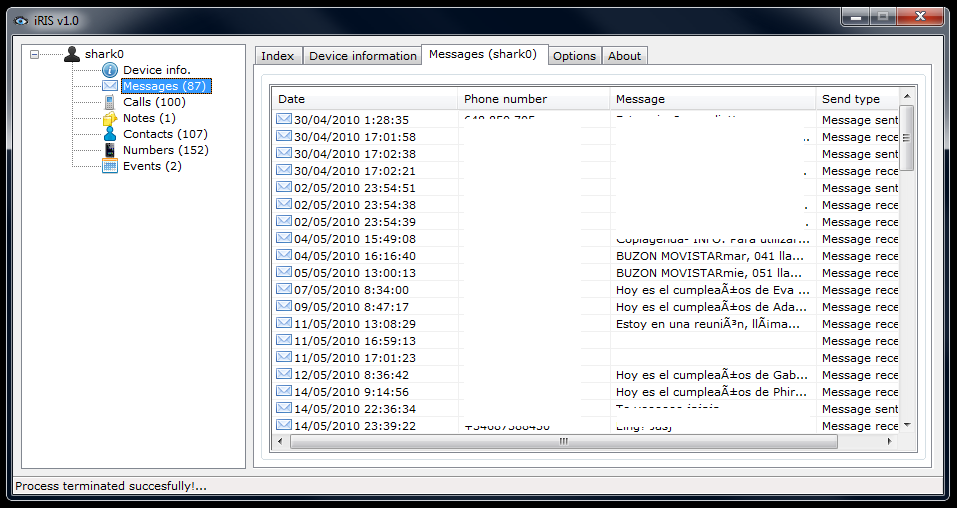
Task: Select Messages (87) in the tree
Action: pos(166,86)
